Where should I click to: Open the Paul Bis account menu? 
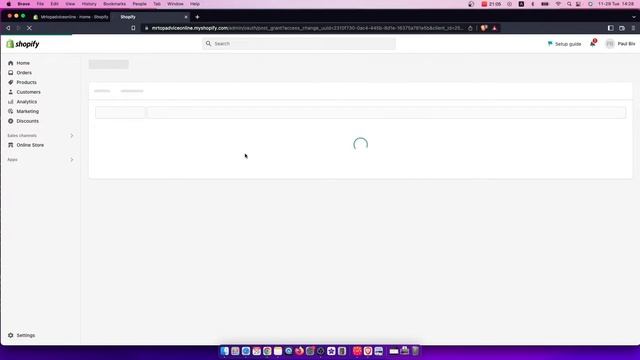click(x=620, y=44)
